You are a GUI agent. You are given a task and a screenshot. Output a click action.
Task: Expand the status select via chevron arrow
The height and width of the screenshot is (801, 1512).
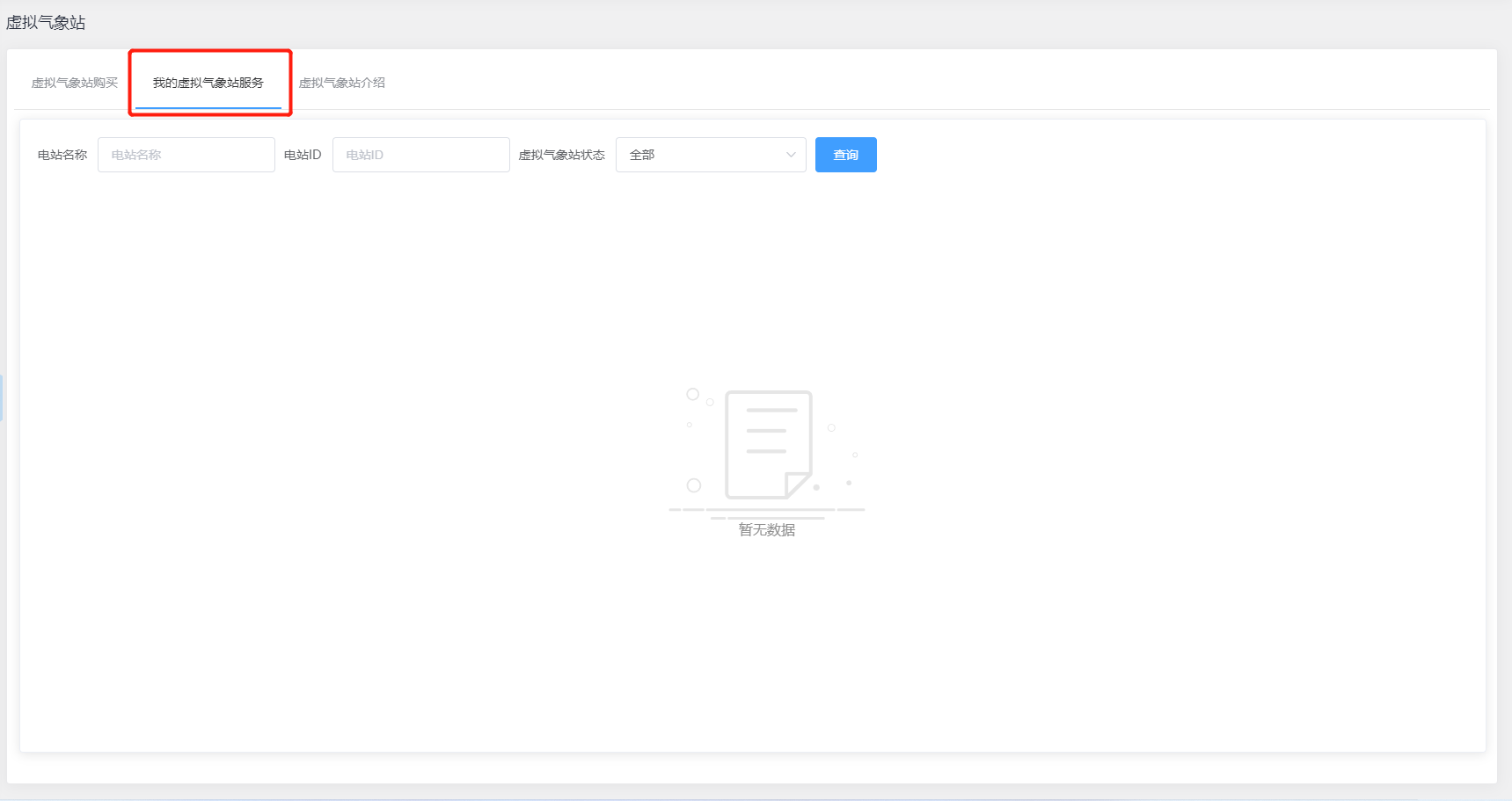791,155
